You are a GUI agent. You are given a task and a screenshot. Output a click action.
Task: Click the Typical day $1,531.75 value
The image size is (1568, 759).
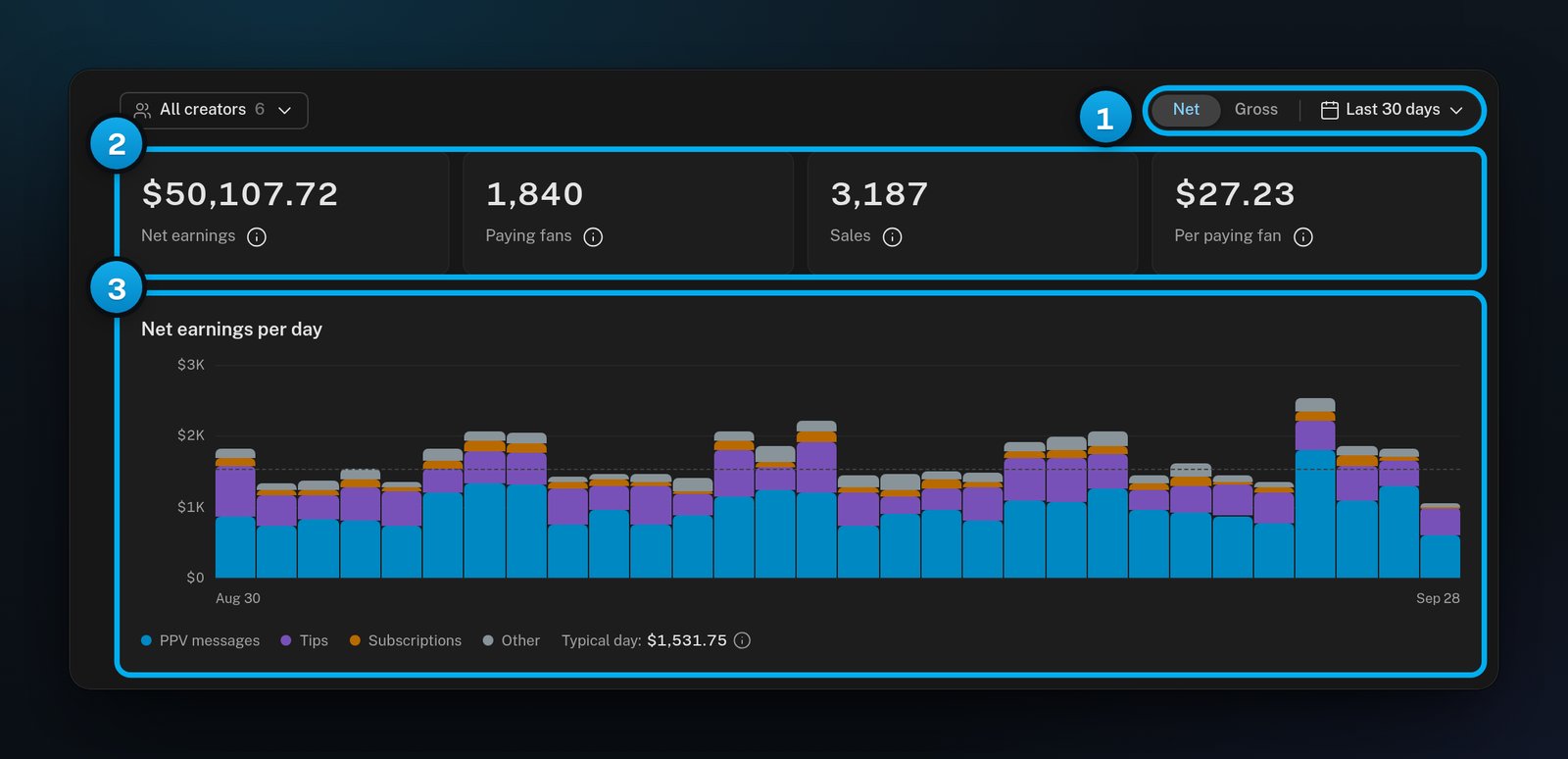pos(687,640)
